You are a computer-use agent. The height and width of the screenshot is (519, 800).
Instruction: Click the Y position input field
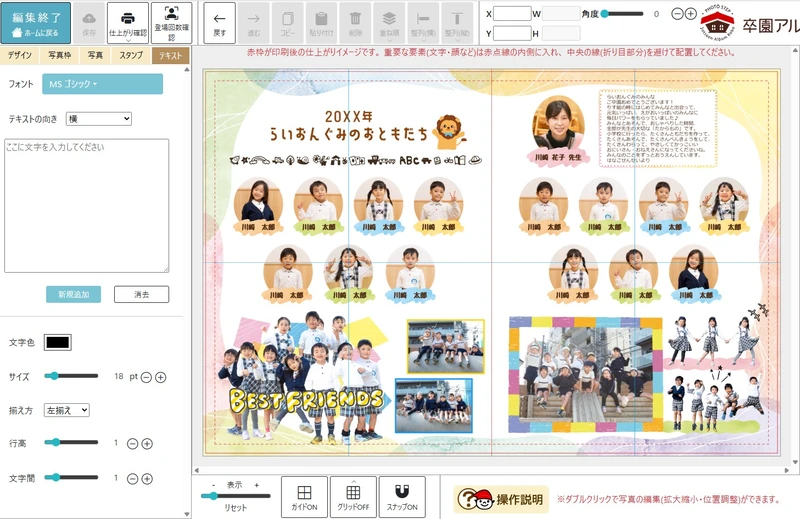pos(512,33)
